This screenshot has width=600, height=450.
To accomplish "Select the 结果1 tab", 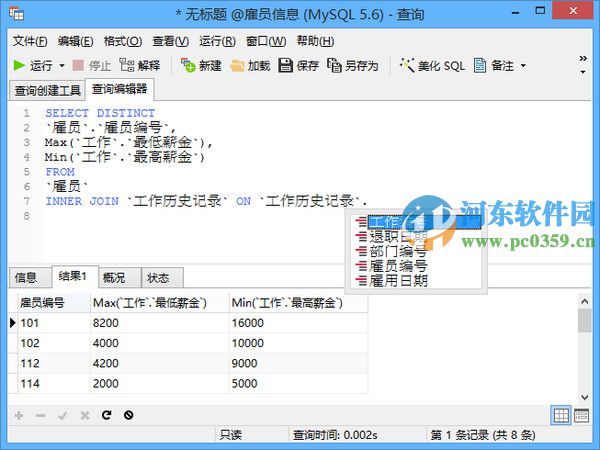I will 73,276.
